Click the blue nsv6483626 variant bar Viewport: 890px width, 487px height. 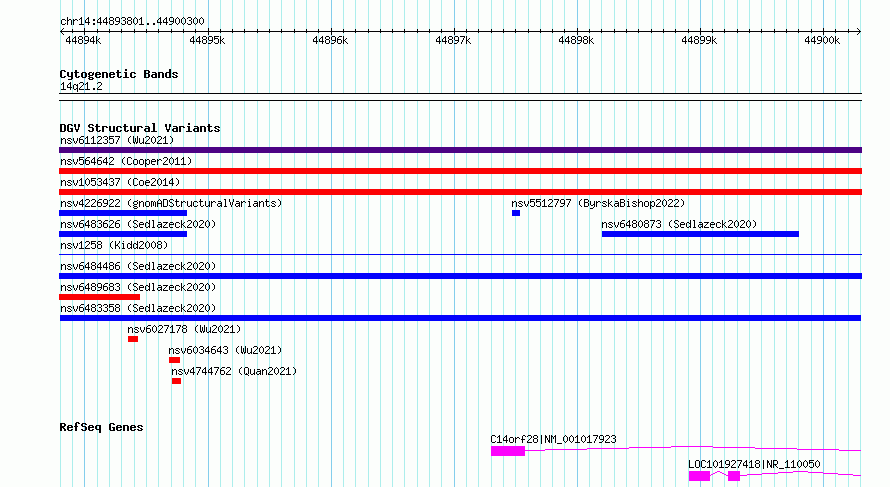click(x=123, y=234)
